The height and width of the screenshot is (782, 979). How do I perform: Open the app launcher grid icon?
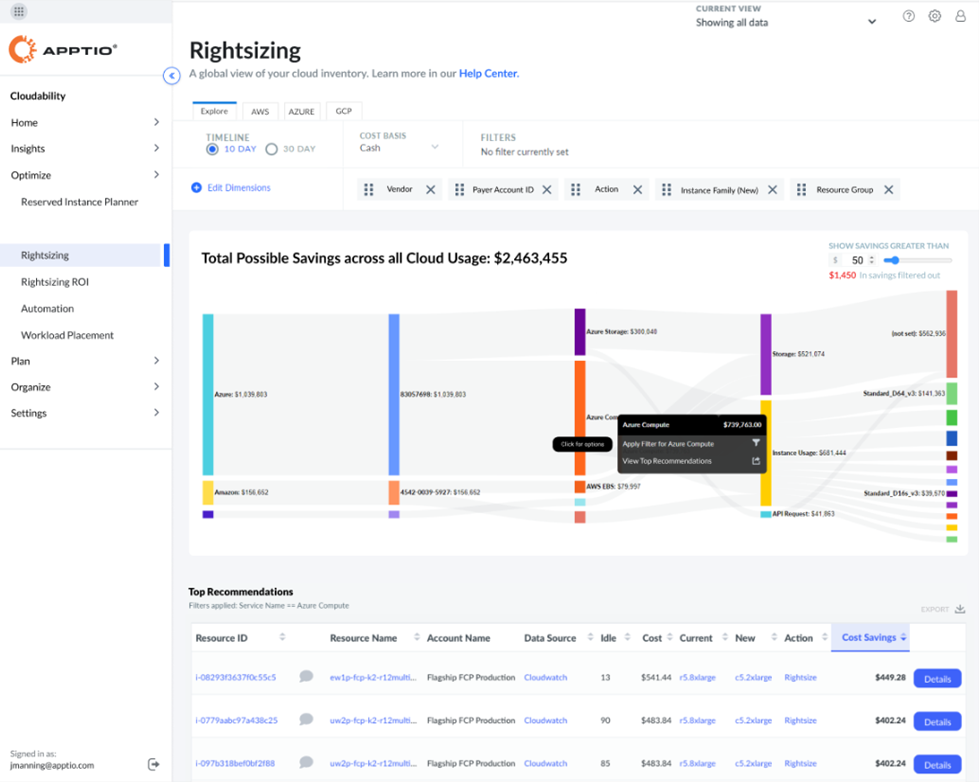(x=19, y=11)
